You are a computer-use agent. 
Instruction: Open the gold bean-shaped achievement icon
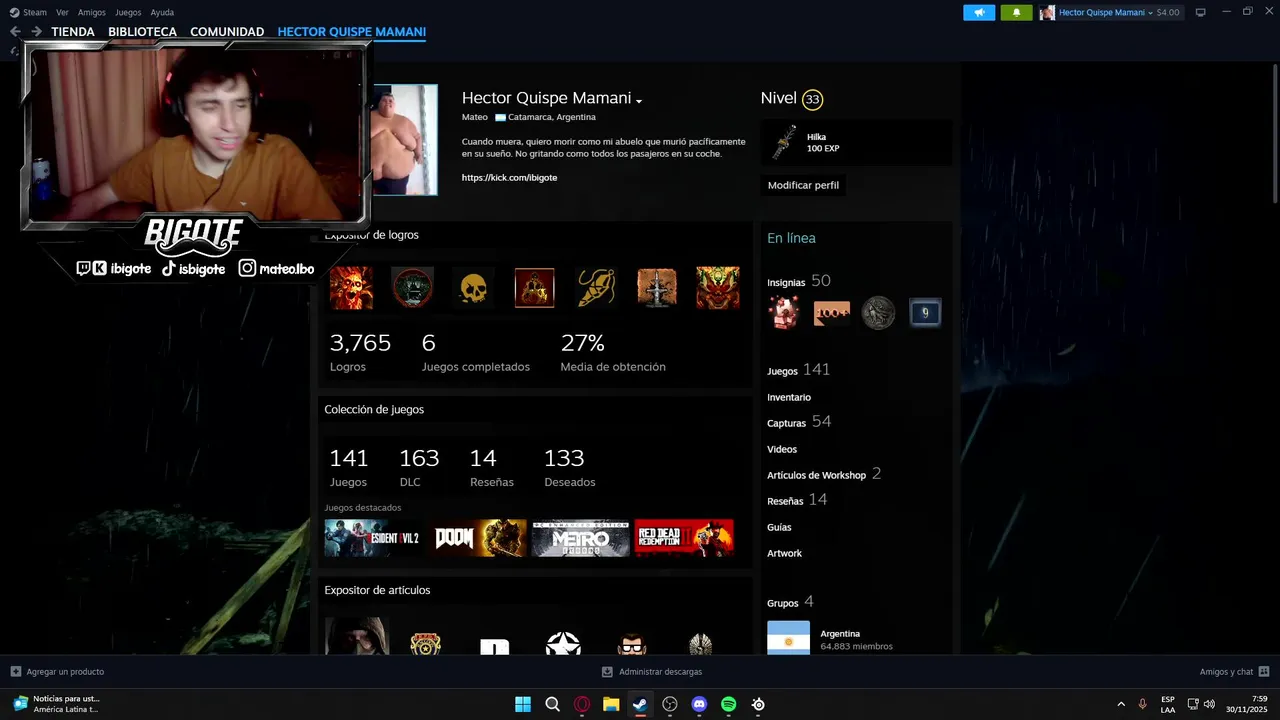tap(596, 288)
